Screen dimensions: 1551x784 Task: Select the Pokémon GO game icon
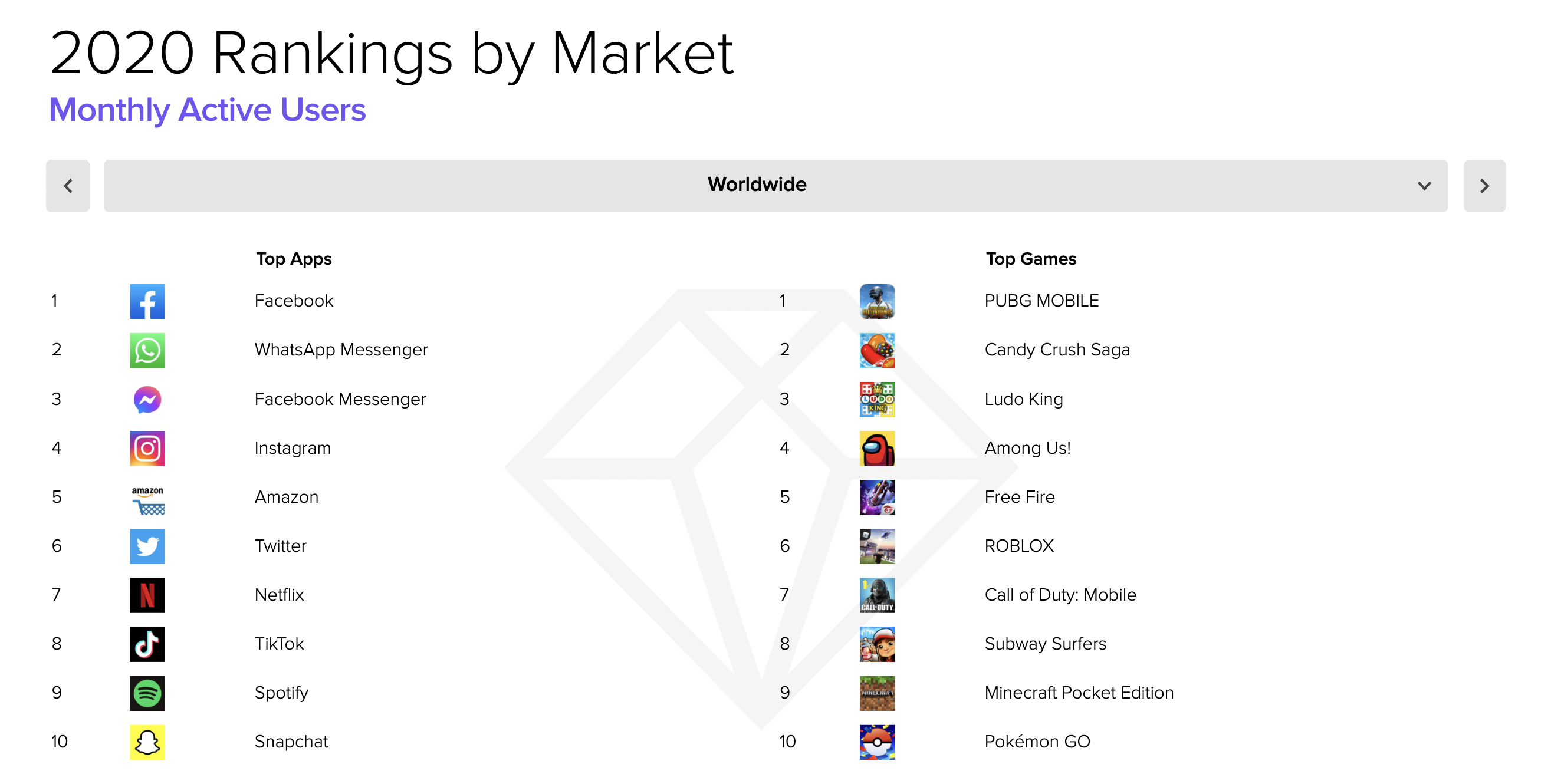click(x=877, y=742)
